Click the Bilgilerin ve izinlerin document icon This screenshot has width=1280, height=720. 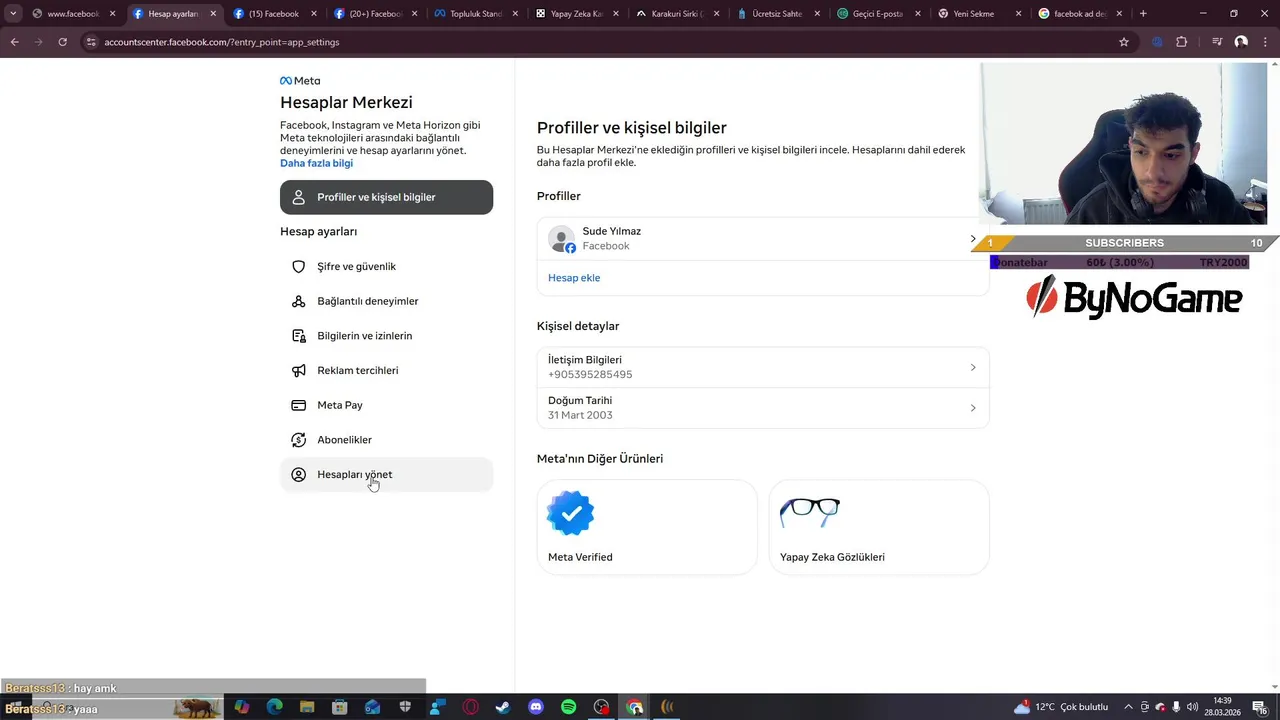tap(298, 336)
